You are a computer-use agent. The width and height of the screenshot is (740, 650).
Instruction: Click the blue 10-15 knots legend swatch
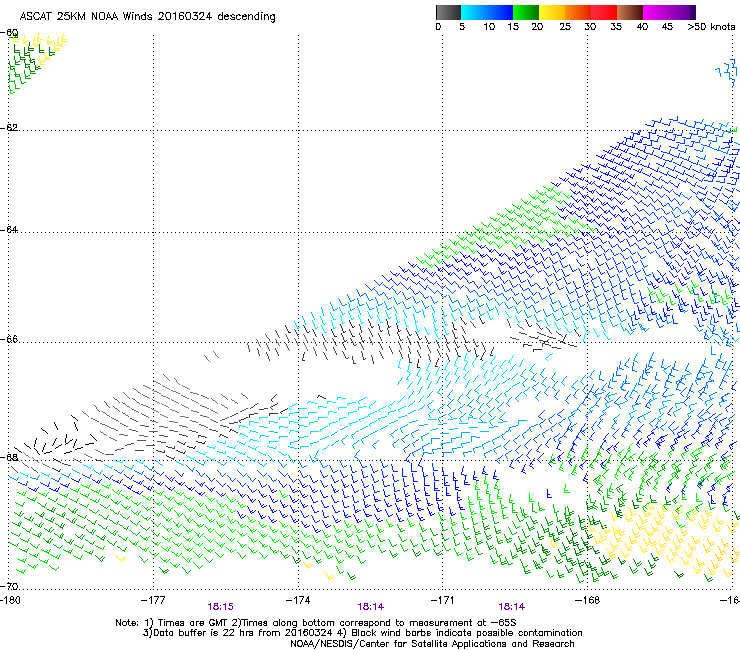[500, 12]
